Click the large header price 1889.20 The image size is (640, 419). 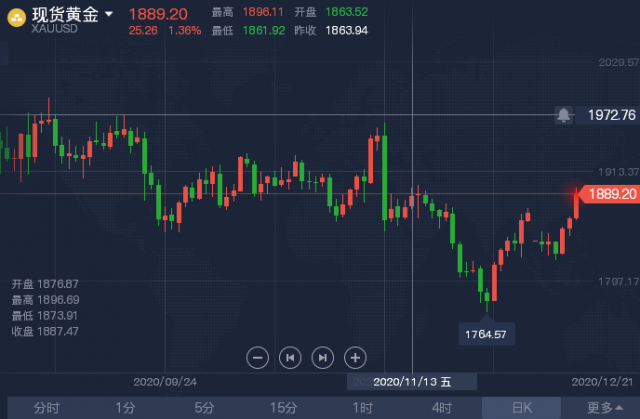coord(158,14)
